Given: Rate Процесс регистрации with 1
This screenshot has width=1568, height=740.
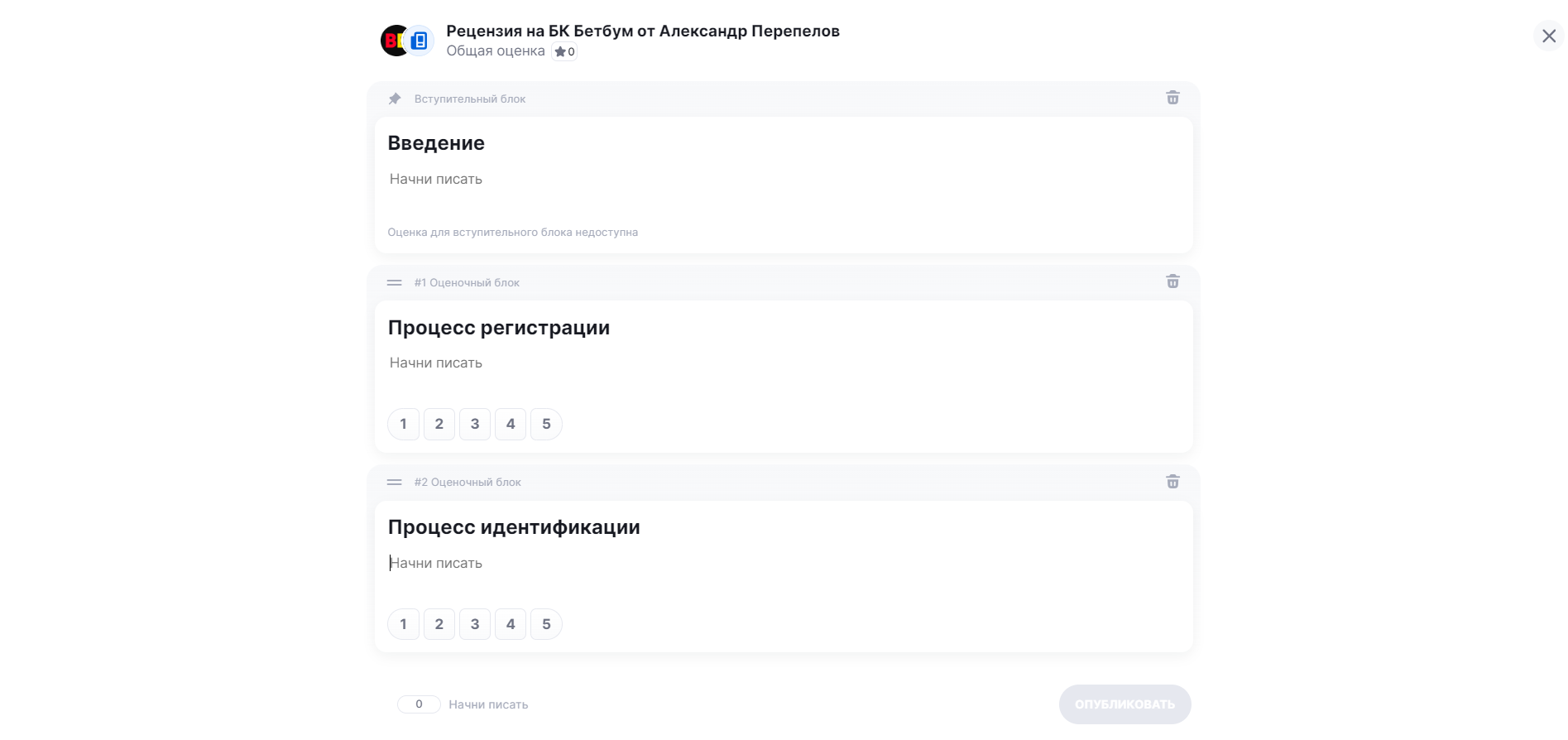Looking at the screenshot, I should tap(404, 424).
